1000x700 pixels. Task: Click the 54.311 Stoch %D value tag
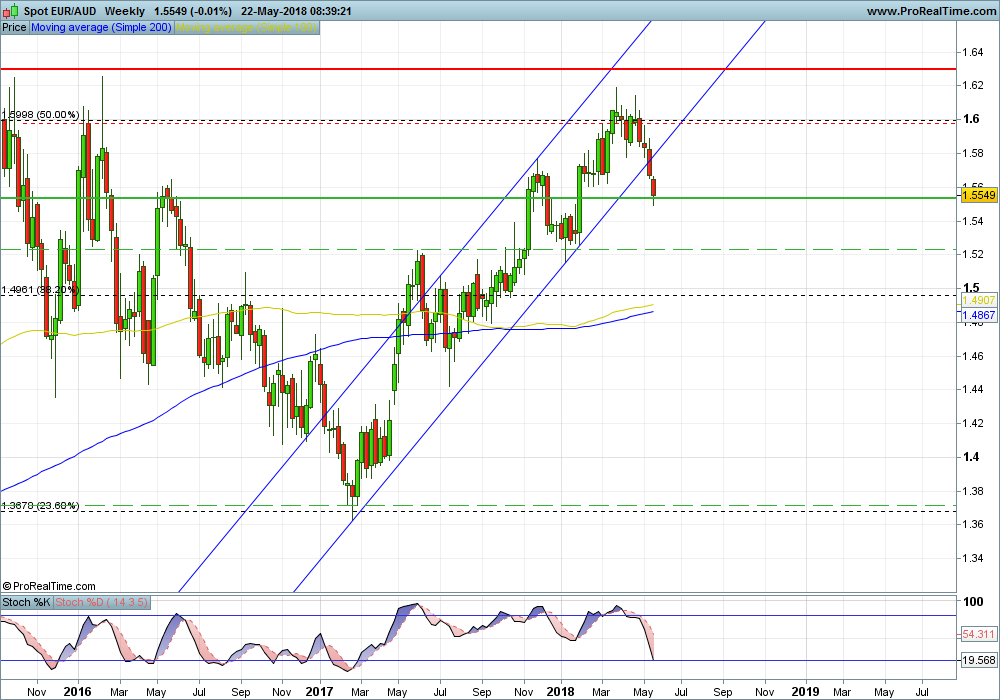point(979,634)
